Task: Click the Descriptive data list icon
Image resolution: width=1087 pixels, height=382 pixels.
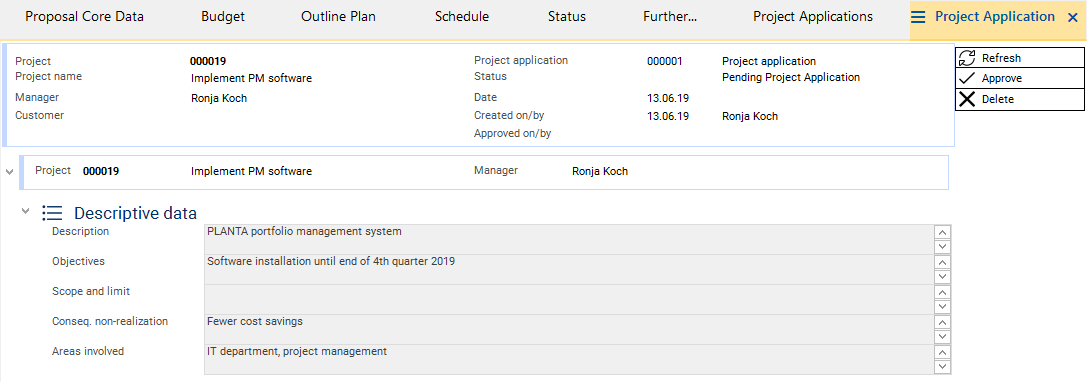Action: coord(52,213)
